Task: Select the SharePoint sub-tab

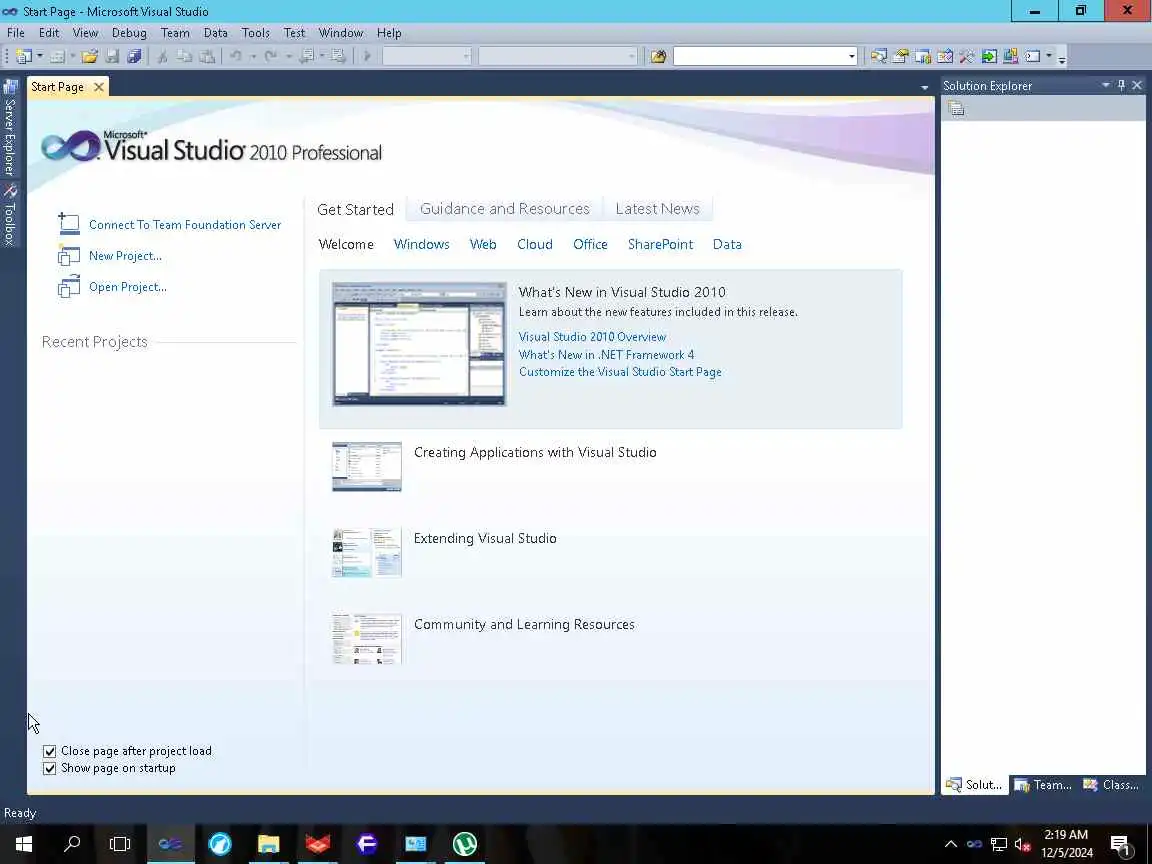Action: tap(660, 244)
